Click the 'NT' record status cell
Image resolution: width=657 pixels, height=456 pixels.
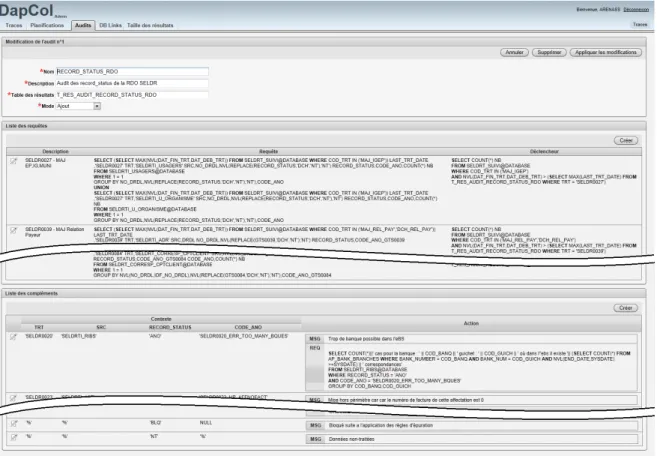coord(154,437)
